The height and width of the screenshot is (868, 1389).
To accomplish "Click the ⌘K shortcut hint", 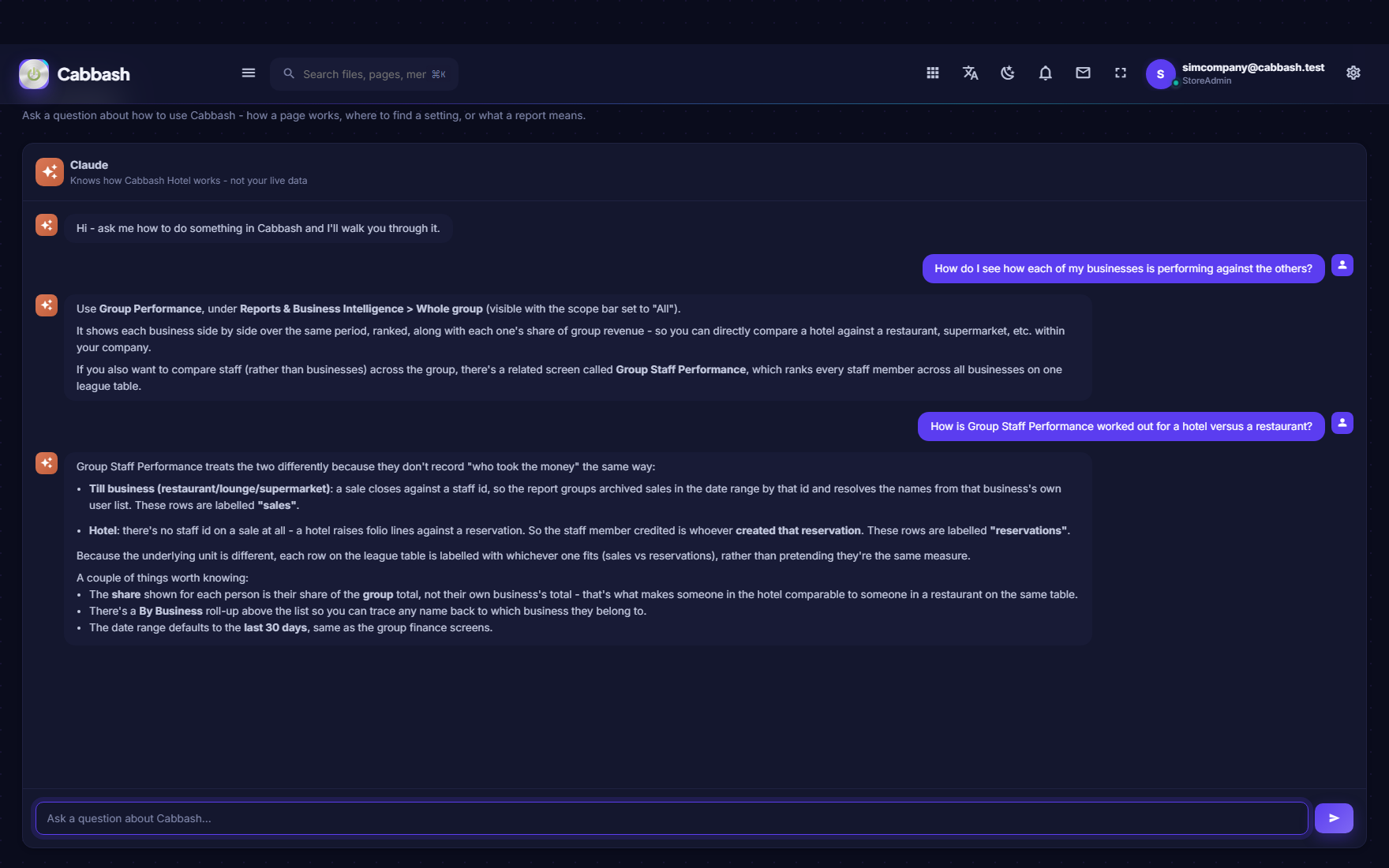I will [439, 74].
